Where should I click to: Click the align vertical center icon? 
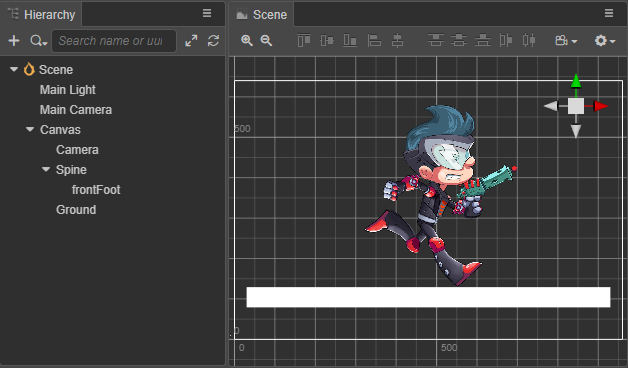[x=327, y=40]
